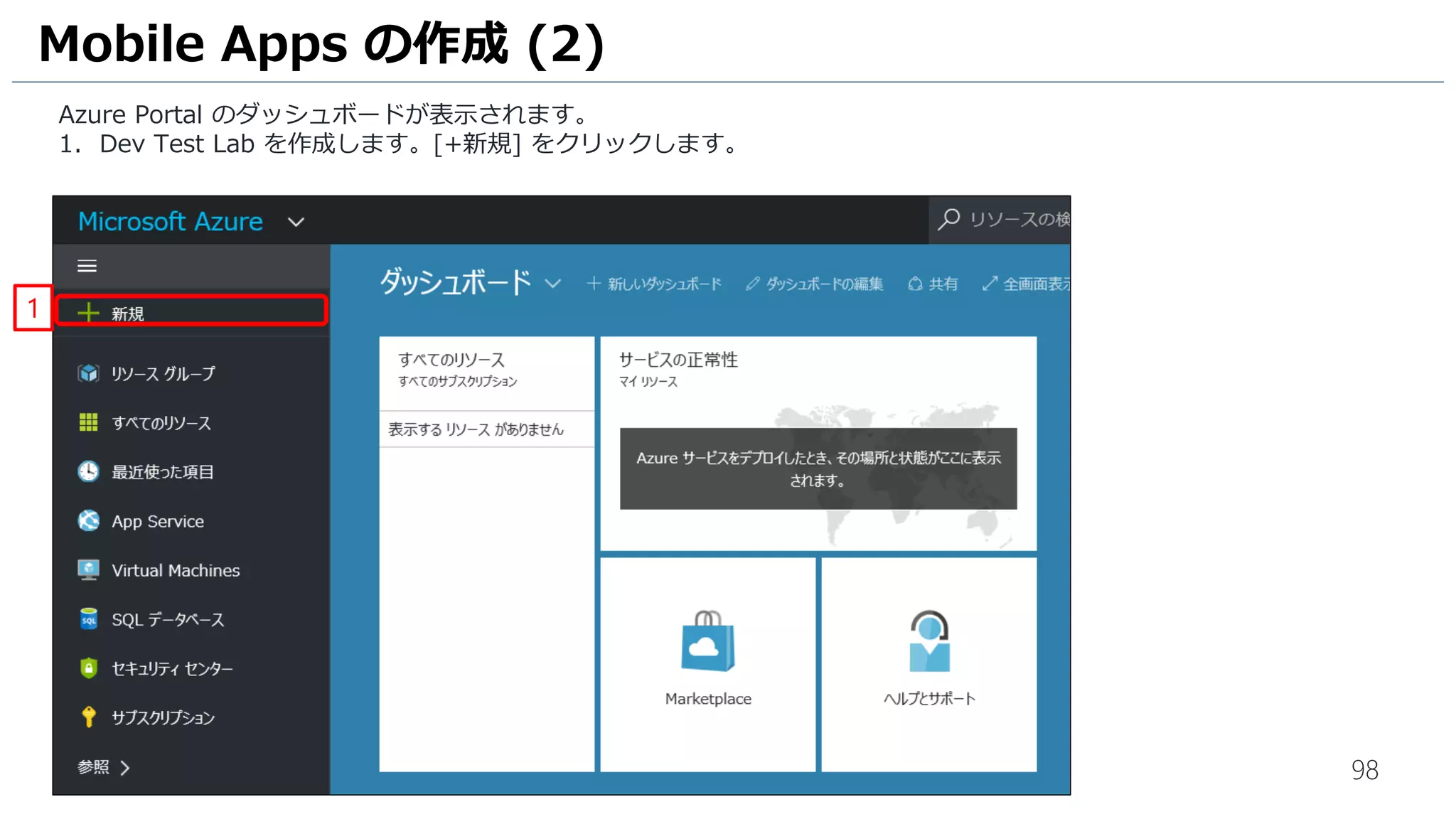Click the リソースの検索 search field
Image resolution: width=1456 pixels, height=819 pixels.
[x=1000, y=220]
